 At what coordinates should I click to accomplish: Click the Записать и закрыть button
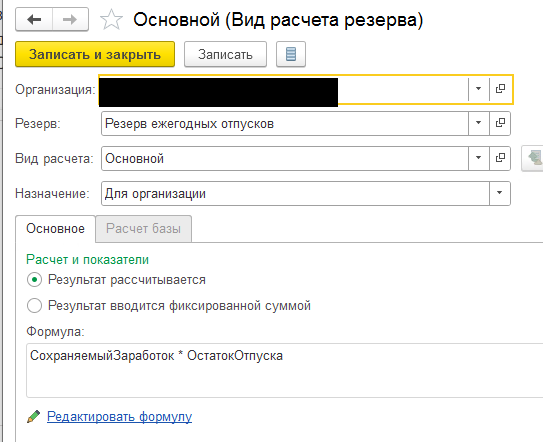click(x=95, y=54)
